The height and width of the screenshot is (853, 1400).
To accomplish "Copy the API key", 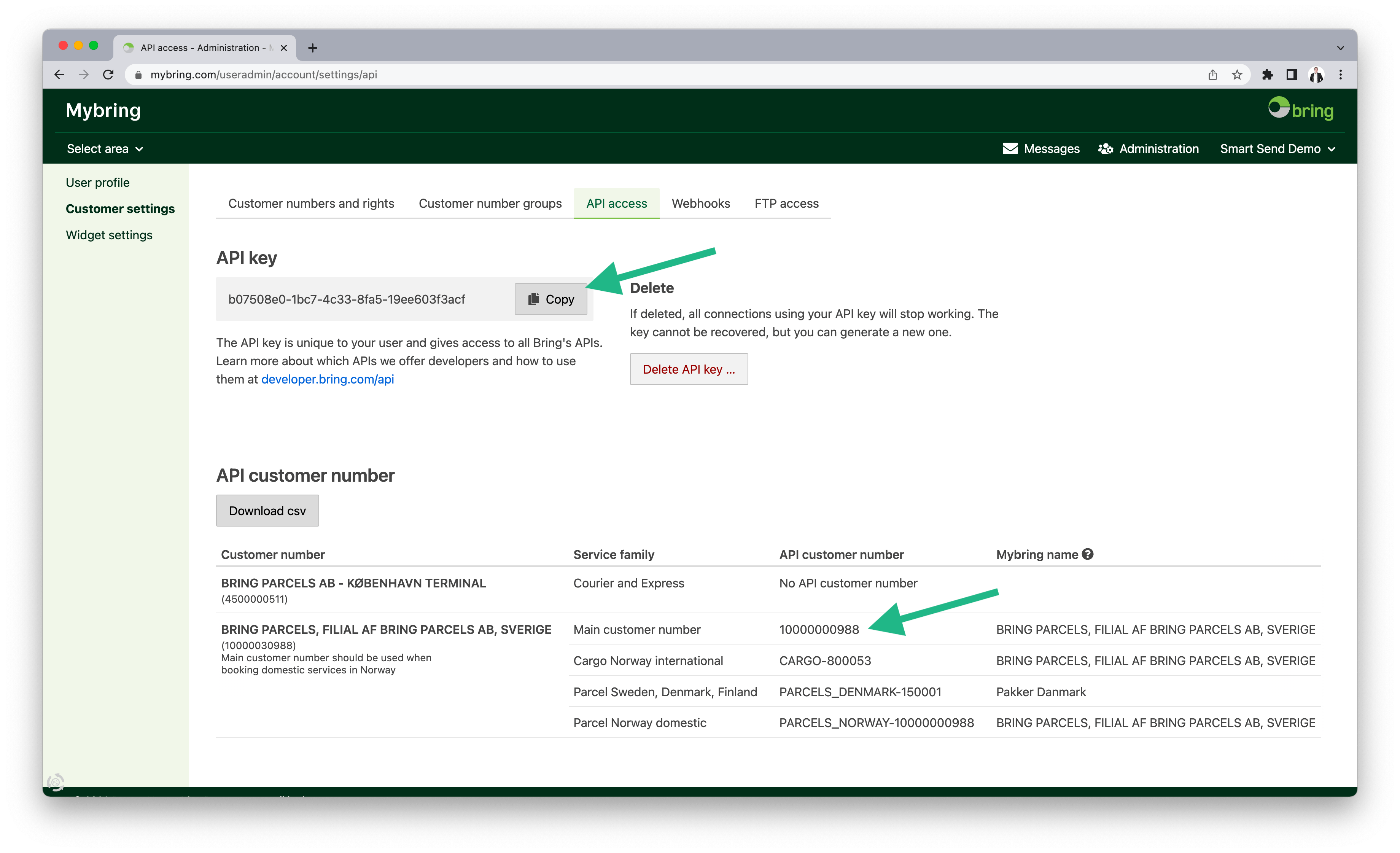I will click(550, 299).
